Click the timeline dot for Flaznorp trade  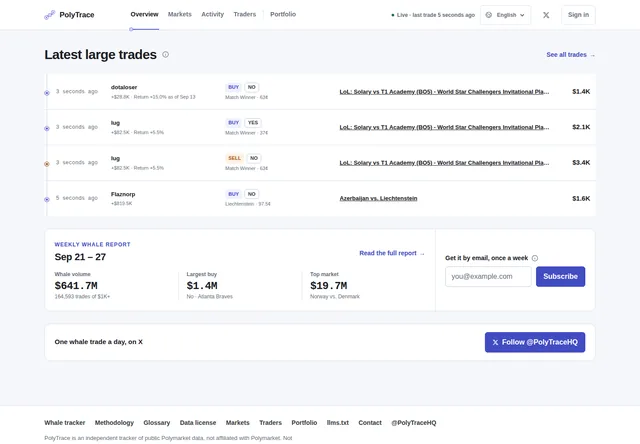tap(47, 200)
